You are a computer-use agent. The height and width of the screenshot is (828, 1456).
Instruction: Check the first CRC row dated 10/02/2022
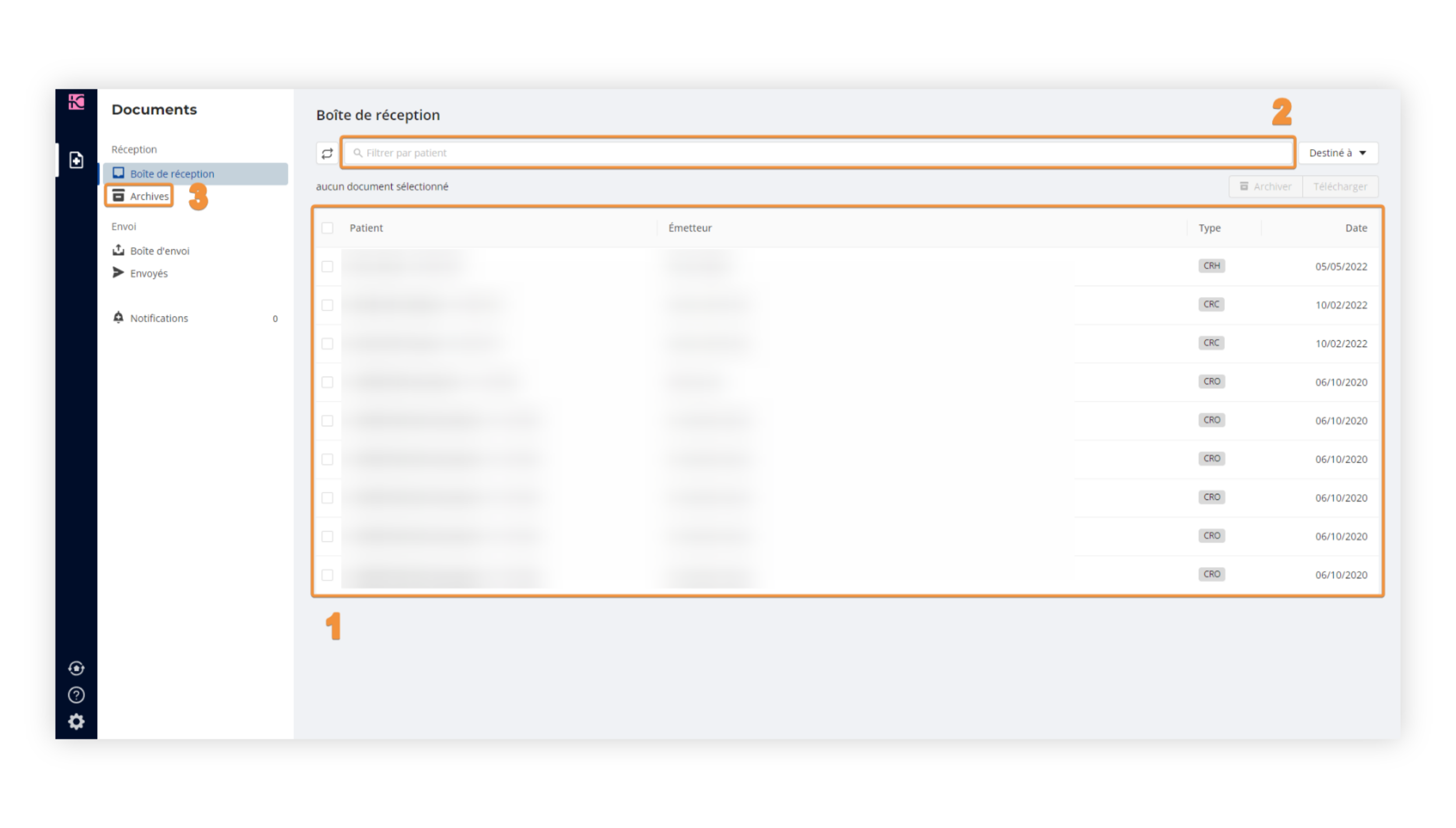click(328, 305)
